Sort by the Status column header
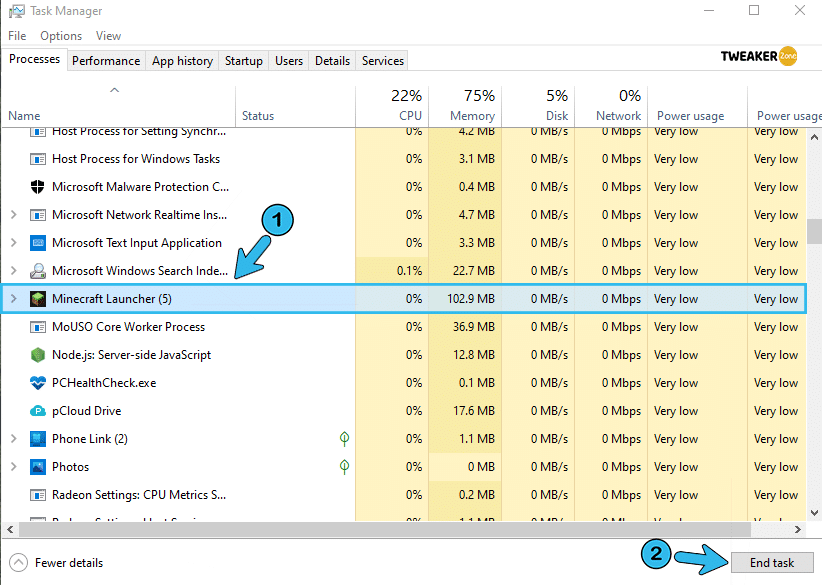 (x=296, y=106)
